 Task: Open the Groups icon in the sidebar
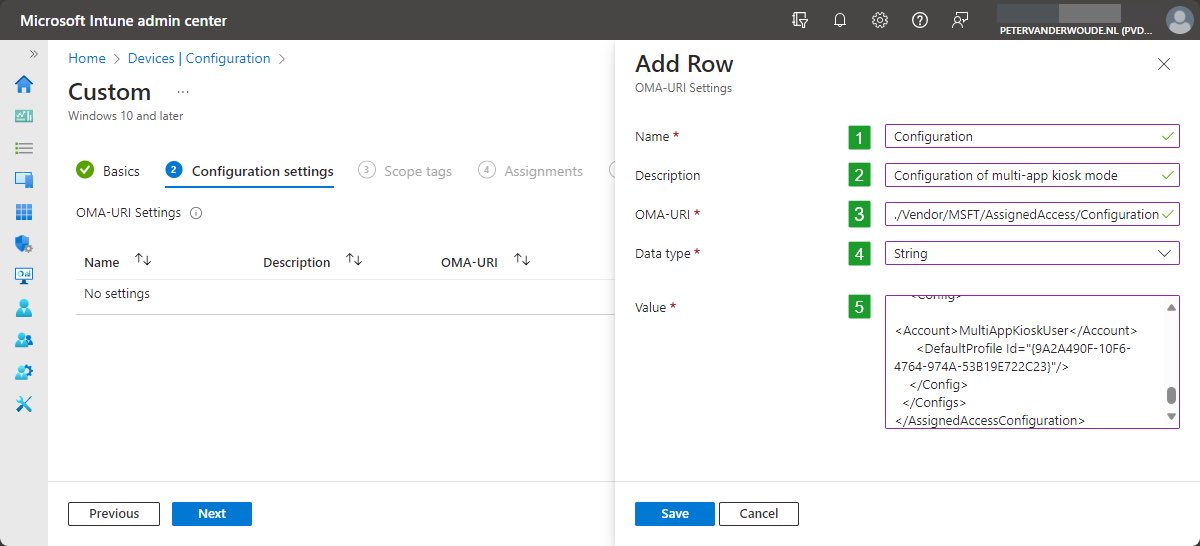click(24, 340)
